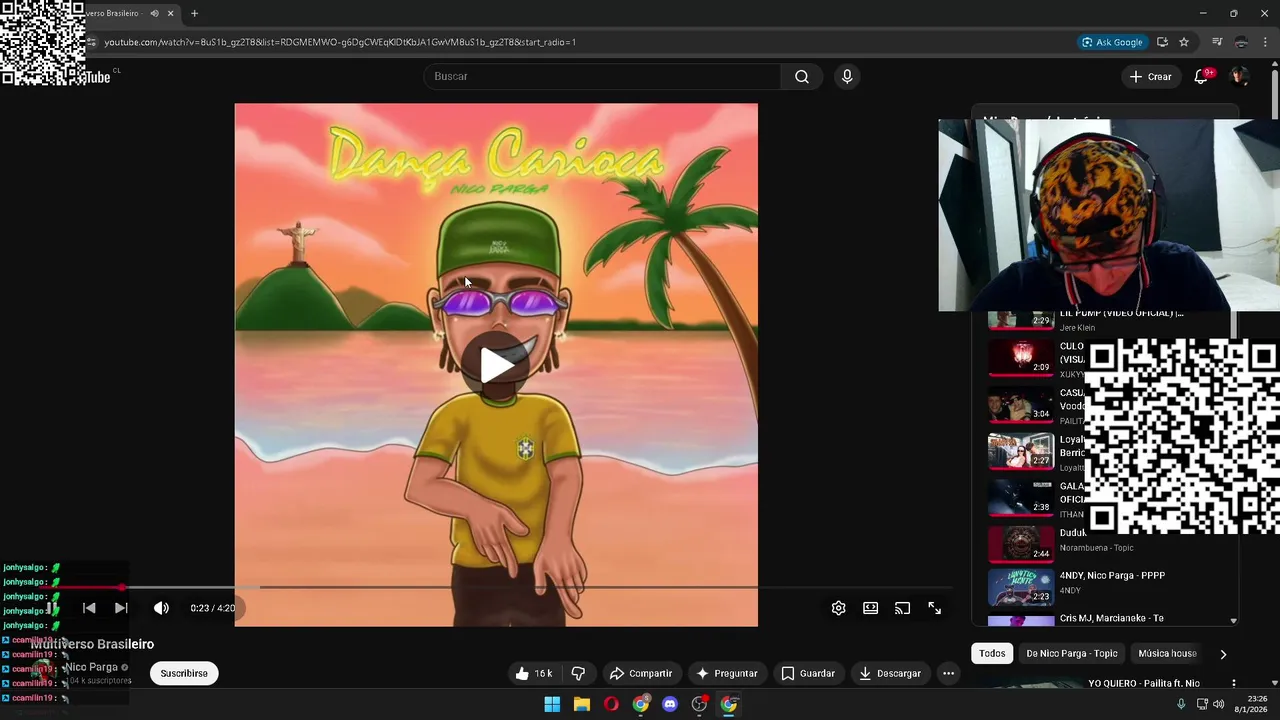Select the Todos filter chip
This screenshot has width=1280, height=720.
[992, 653]
